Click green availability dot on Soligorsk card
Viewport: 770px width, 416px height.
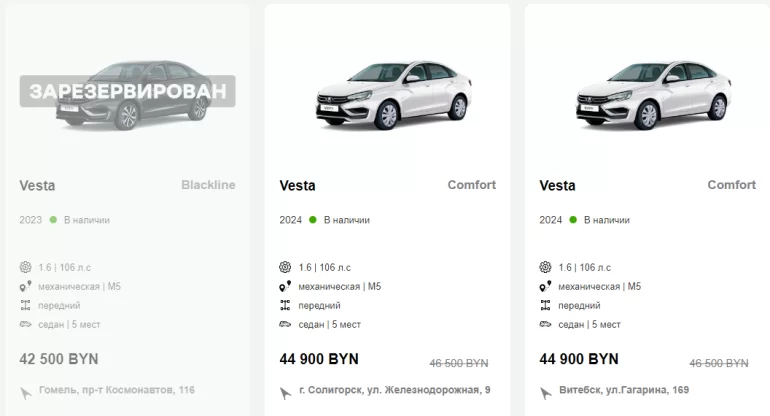(x=312, y=220)
